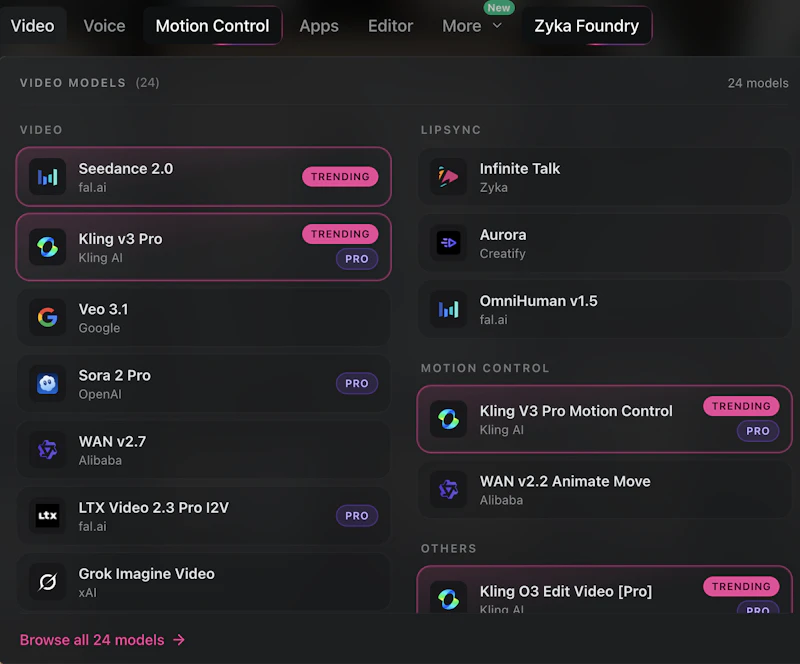Select the Grok Imagine Video name

(x=146, y=574)
